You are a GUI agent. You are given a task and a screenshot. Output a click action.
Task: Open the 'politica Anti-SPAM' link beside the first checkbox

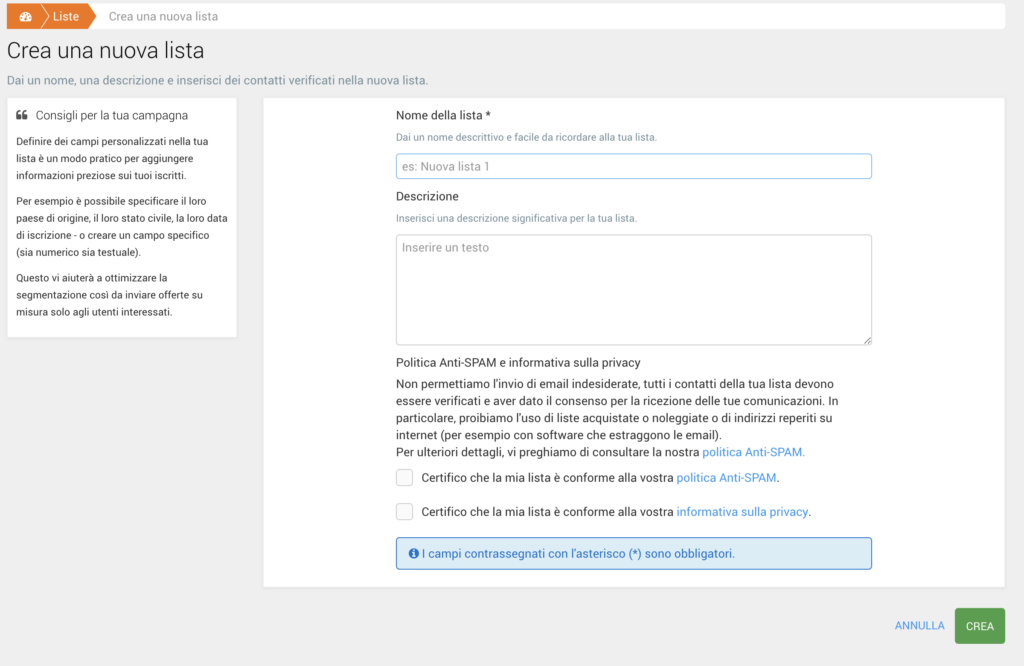coord(726,478)
